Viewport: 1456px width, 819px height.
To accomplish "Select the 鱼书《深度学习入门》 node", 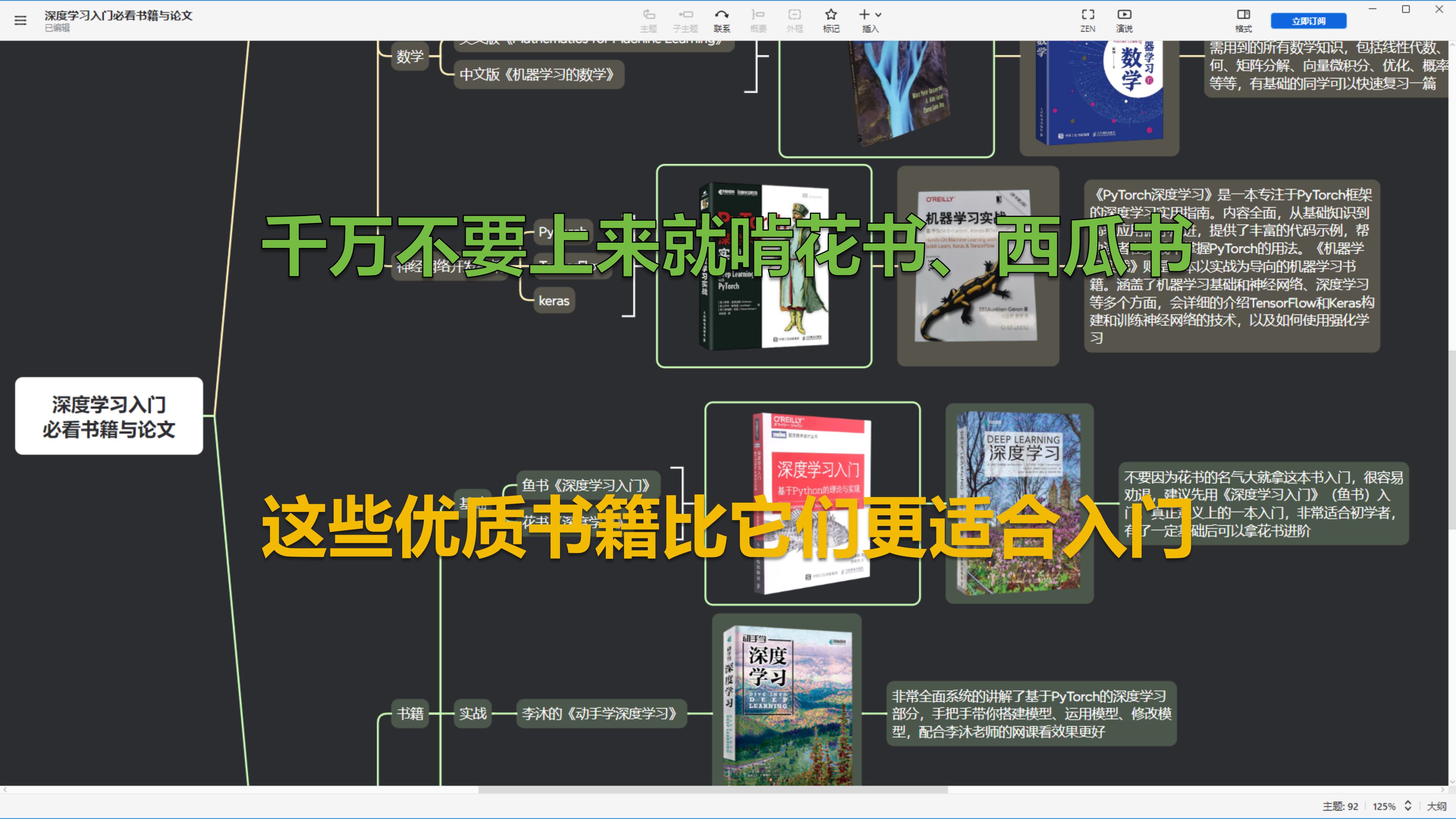I will coord(587,485).
